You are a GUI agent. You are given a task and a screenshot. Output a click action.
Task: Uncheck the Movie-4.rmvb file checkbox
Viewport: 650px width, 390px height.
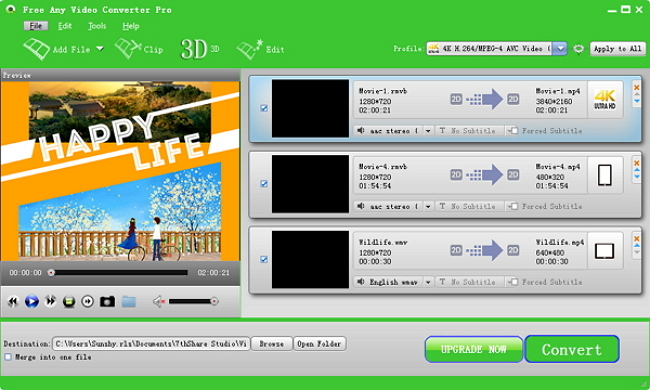click(x=264, y=184)
